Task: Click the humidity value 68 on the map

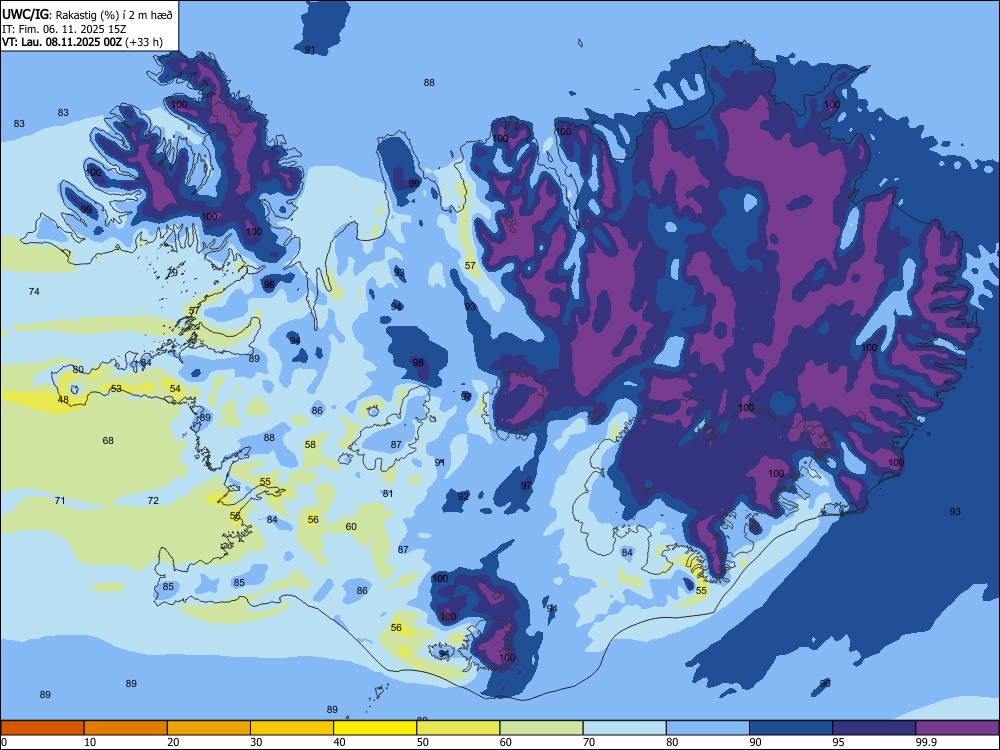Action: 108,441
